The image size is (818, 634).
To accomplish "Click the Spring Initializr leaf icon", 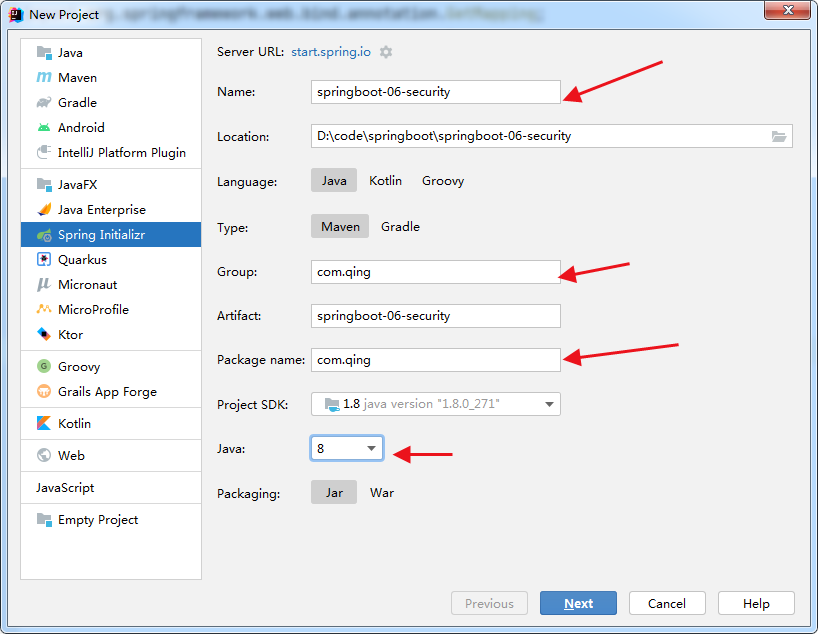I will click(x=44, y=235).
